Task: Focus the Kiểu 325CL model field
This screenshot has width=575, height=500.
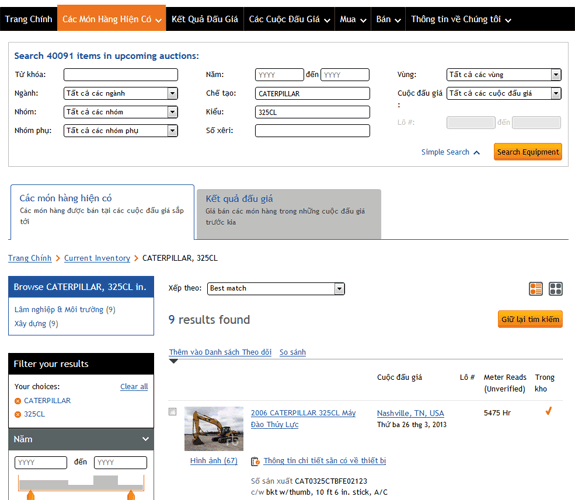Action: point(312,112)
